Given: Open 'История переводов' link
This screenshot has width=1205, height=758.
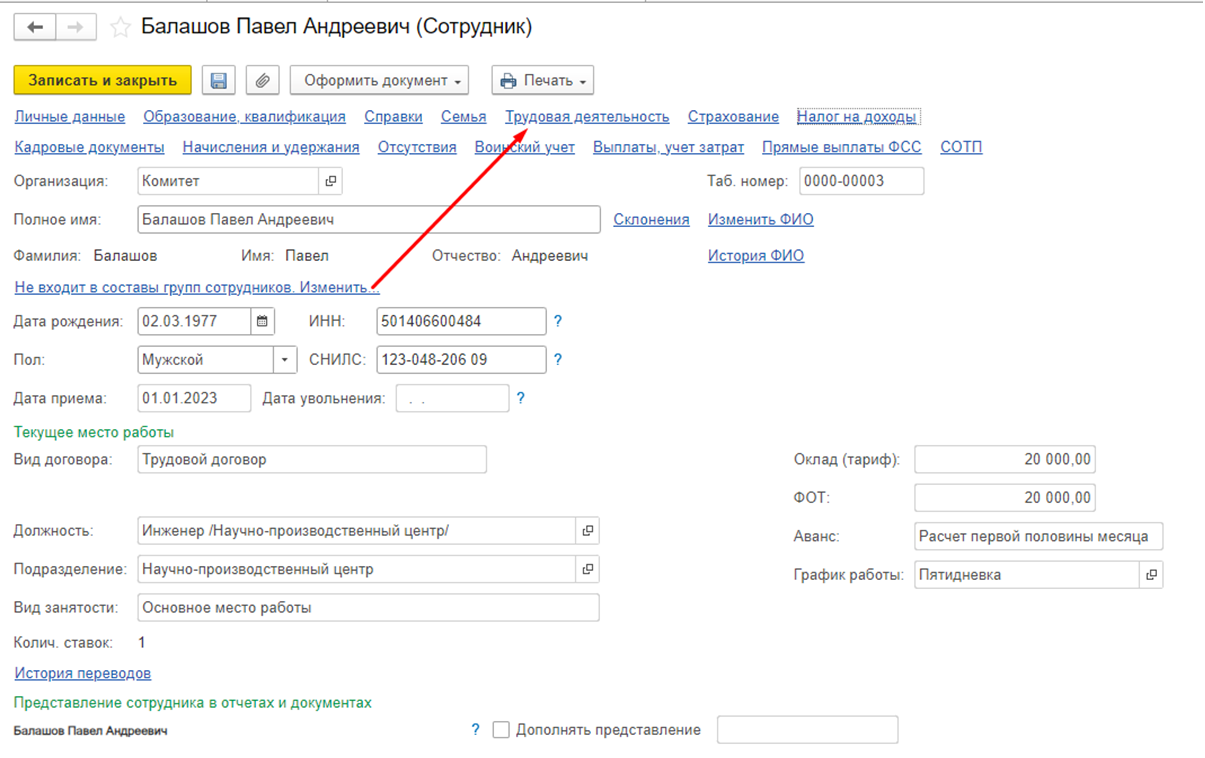Looking at the screenshot, I should pyautogui.click(x=82, y=673).
